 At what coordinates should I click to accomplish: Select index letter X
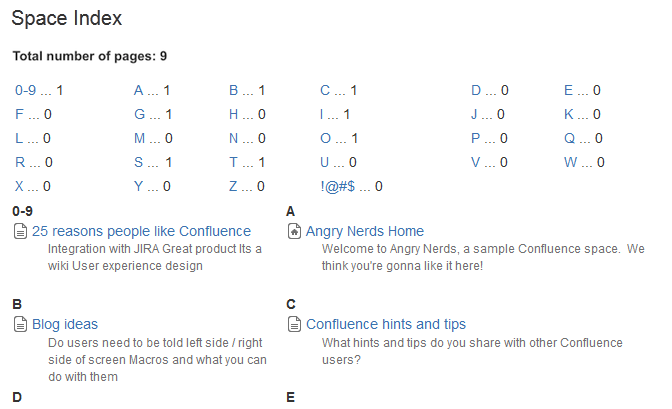19,186
